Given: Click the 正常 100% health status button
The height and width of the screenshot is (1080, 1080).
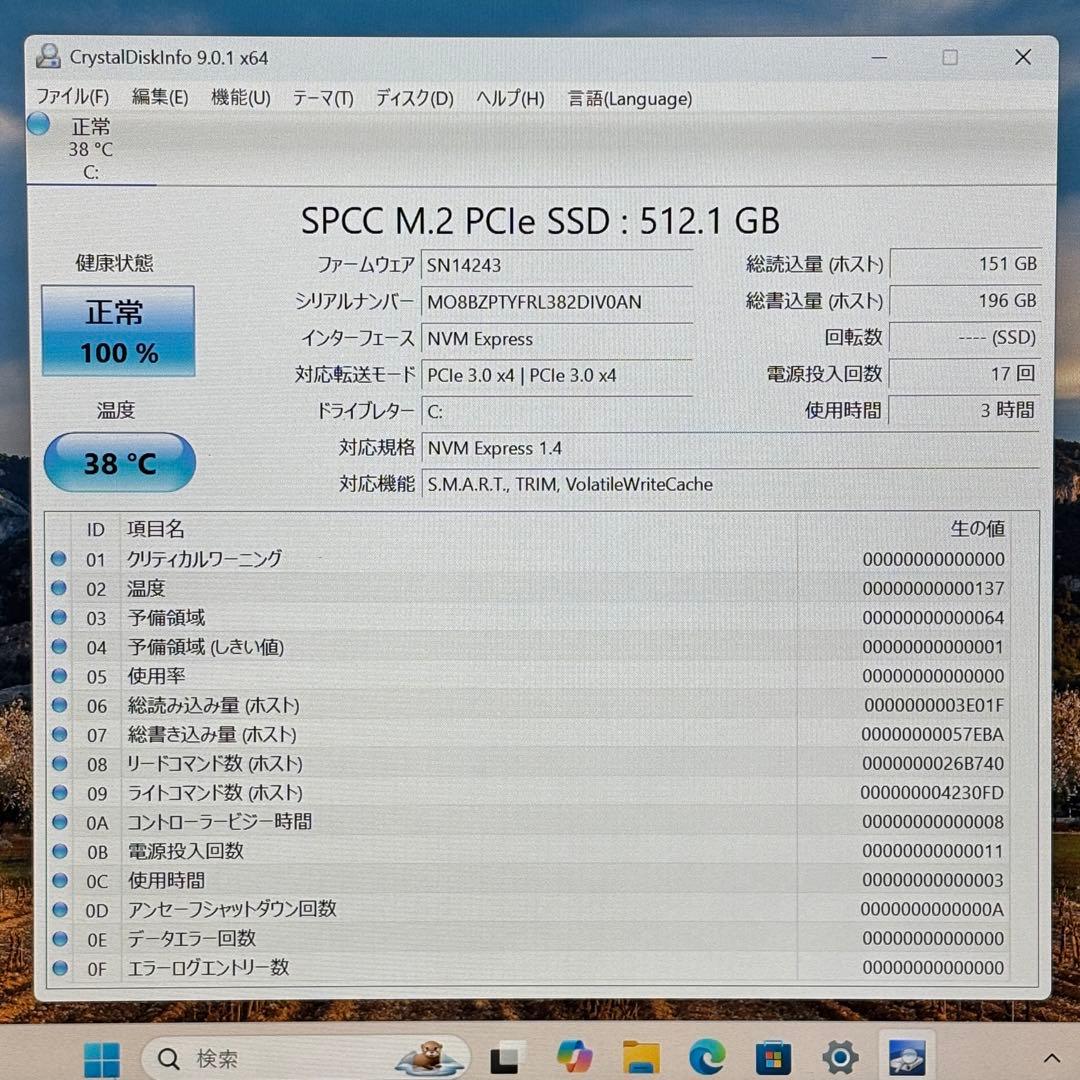Looking at the screenshot, I should point(118,330).
